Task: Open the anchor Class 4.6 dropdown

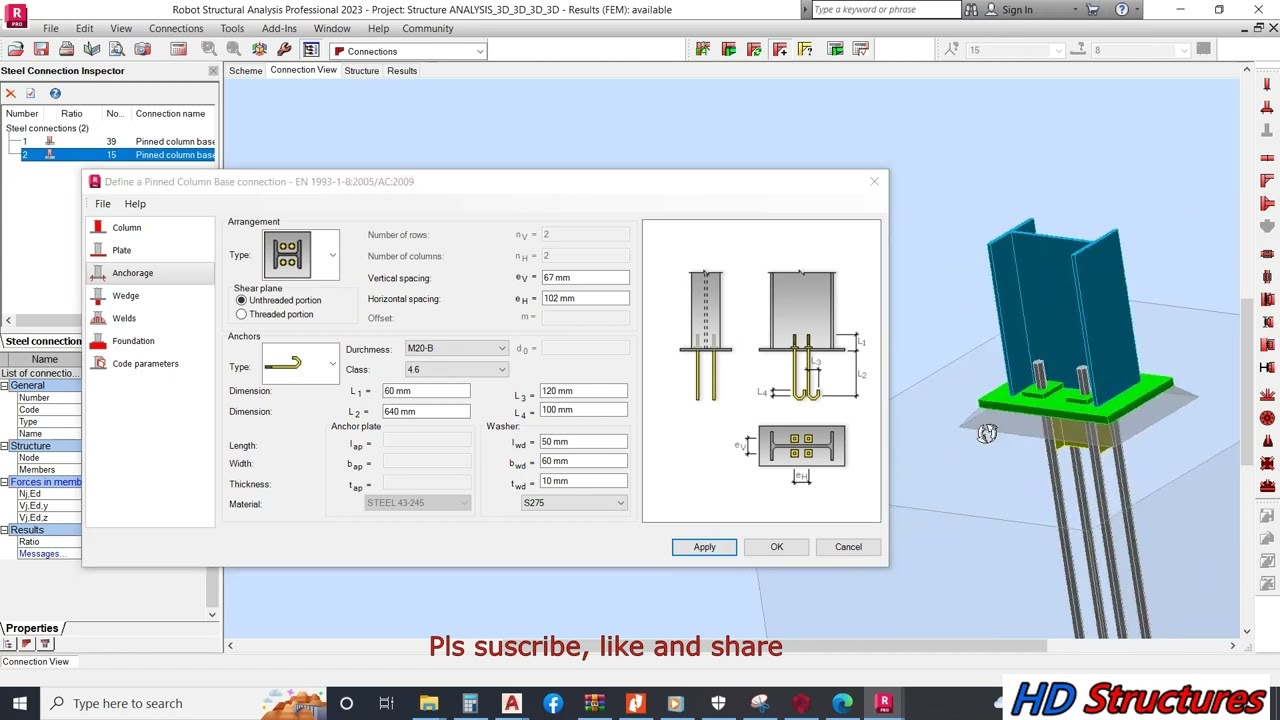Action: (x=456, y=369)
